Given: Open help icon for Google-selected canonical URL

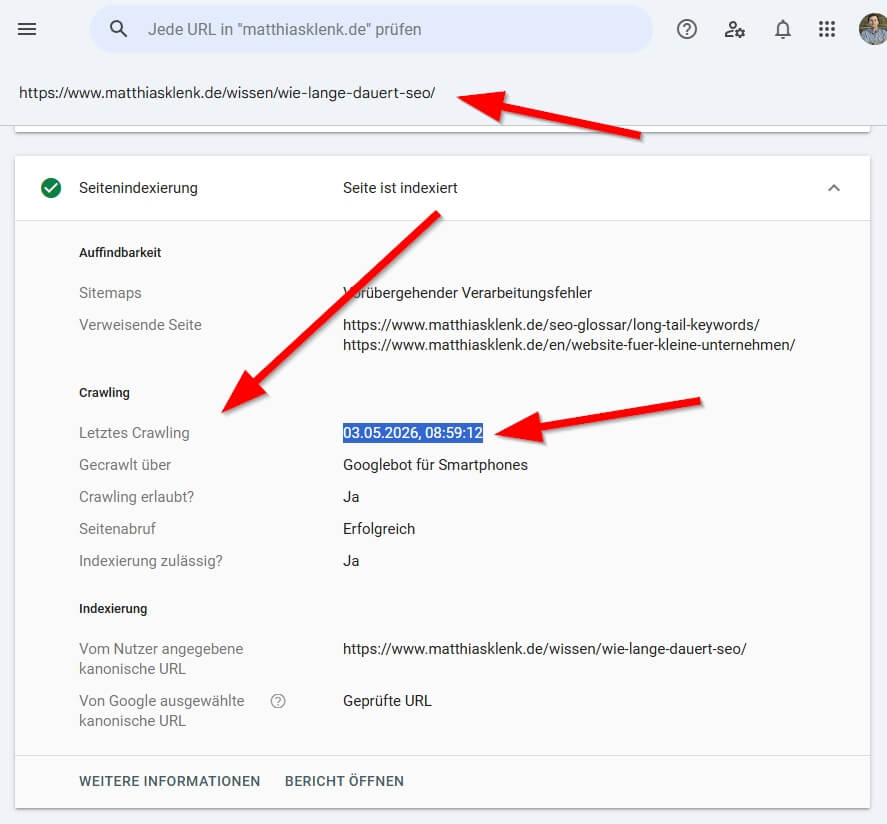Looking at the screenshot, I should [x=278, y=701].
